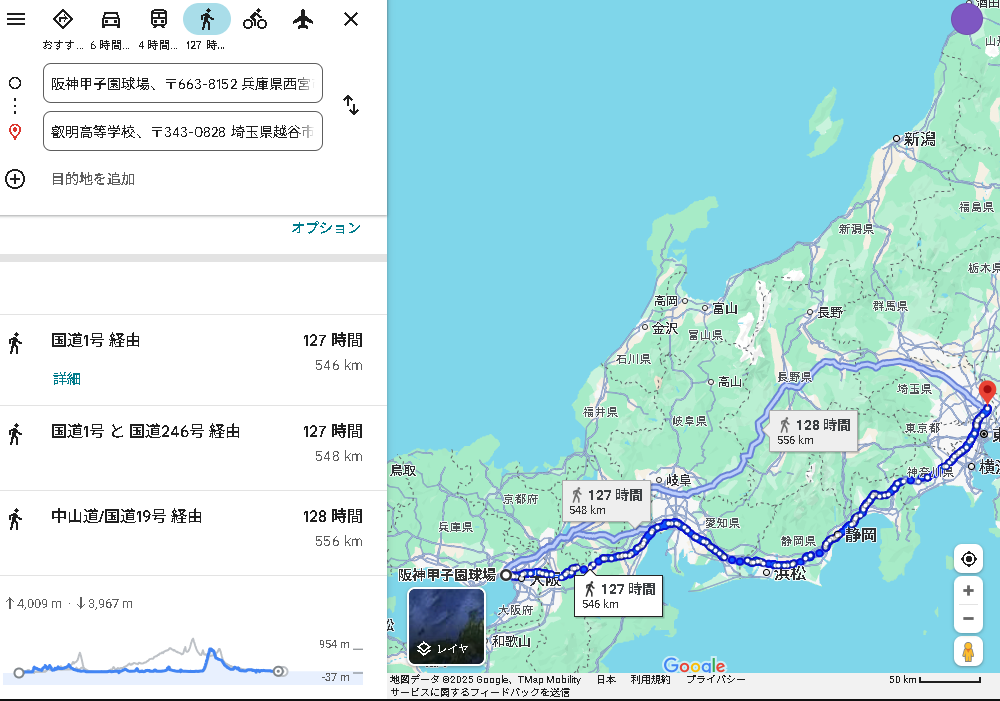Click the 高山 city label on map

click(x=730, y=381)
